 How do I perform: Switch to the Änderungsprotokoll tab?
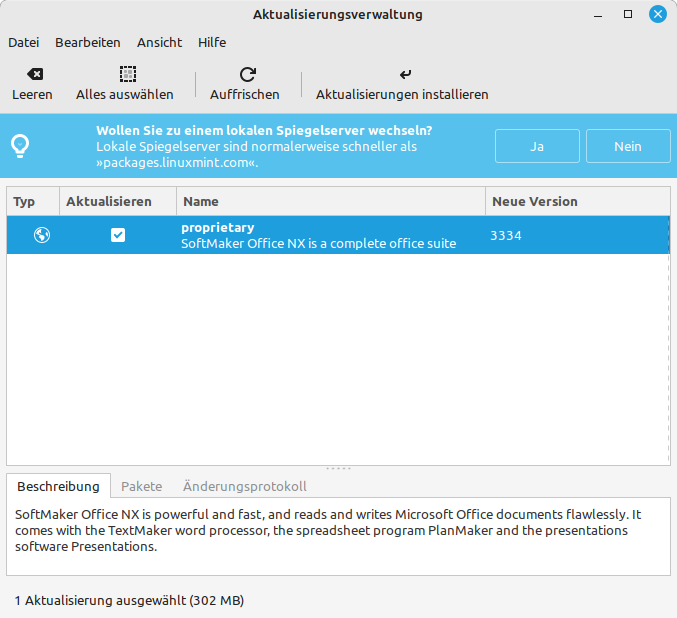(245, 486)
